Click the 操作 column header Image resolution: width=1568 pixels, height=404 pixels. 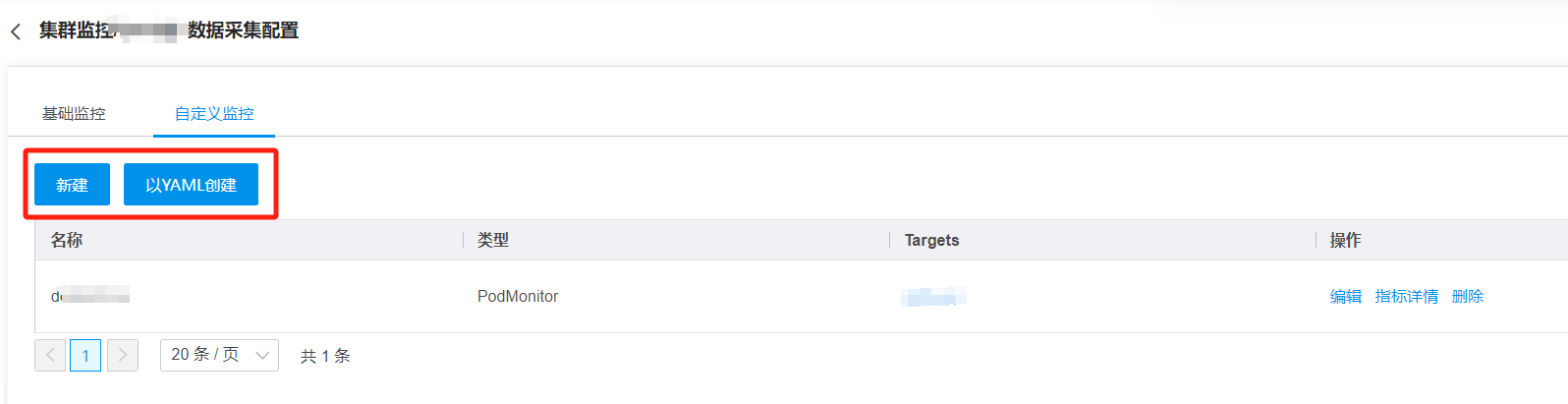click(1345, 240)
